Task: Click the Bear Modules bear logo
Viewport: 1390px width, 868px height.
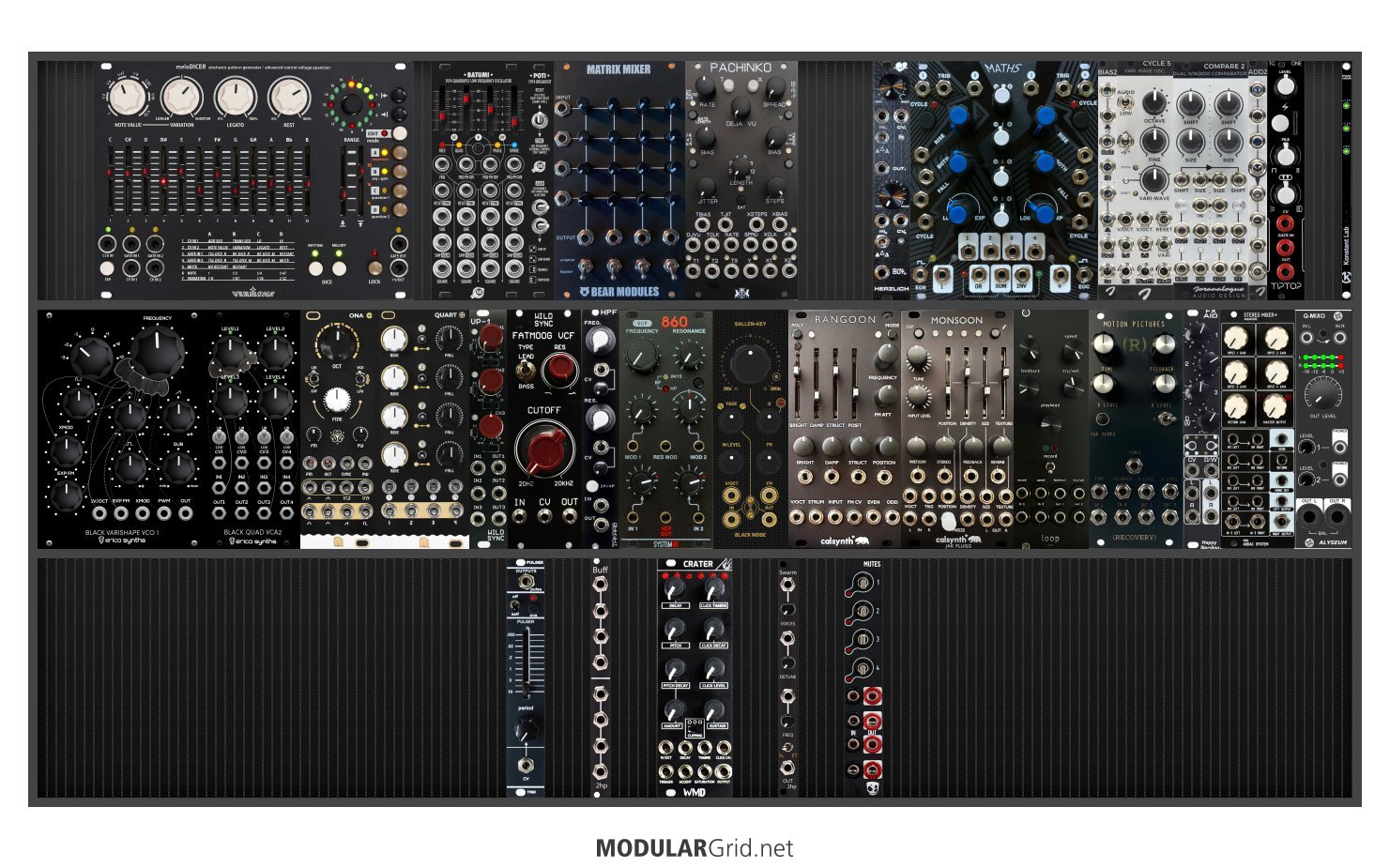Action: pyautogui.click(x=584, y=291)
